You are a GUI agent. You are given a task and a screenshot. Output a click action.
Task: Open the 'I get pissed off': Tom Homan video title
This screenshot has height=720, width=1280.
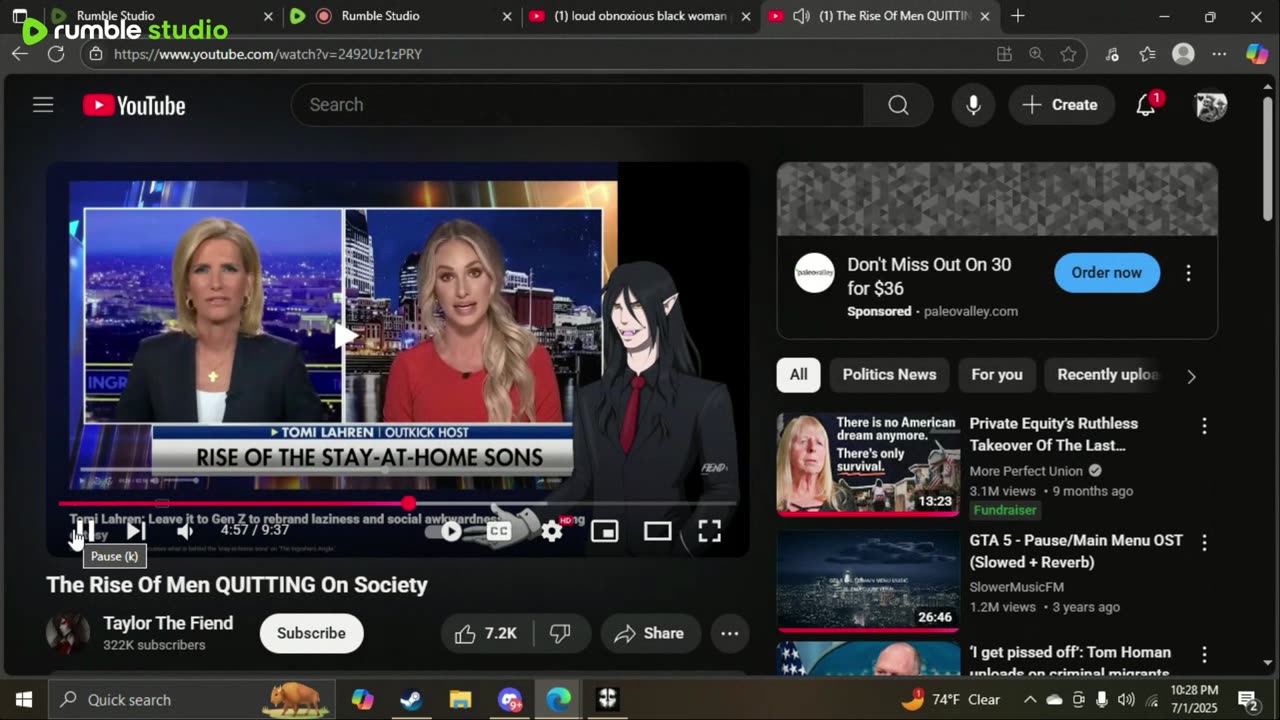[x=1070, y=662]
